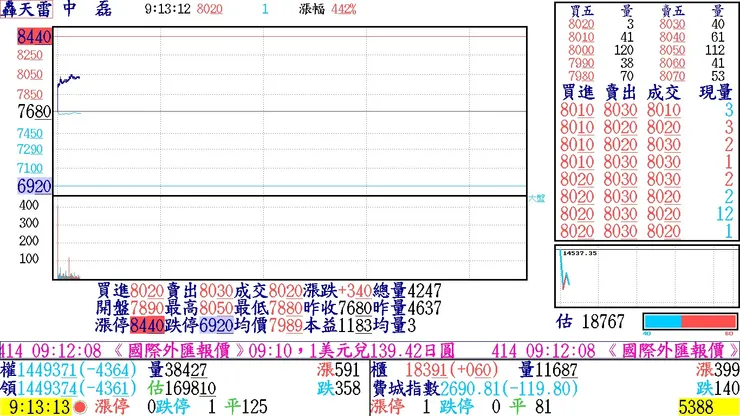Screen dimensions: 740x416
Task: Click the 8250 label on the price axis
Action: (30, 55)
